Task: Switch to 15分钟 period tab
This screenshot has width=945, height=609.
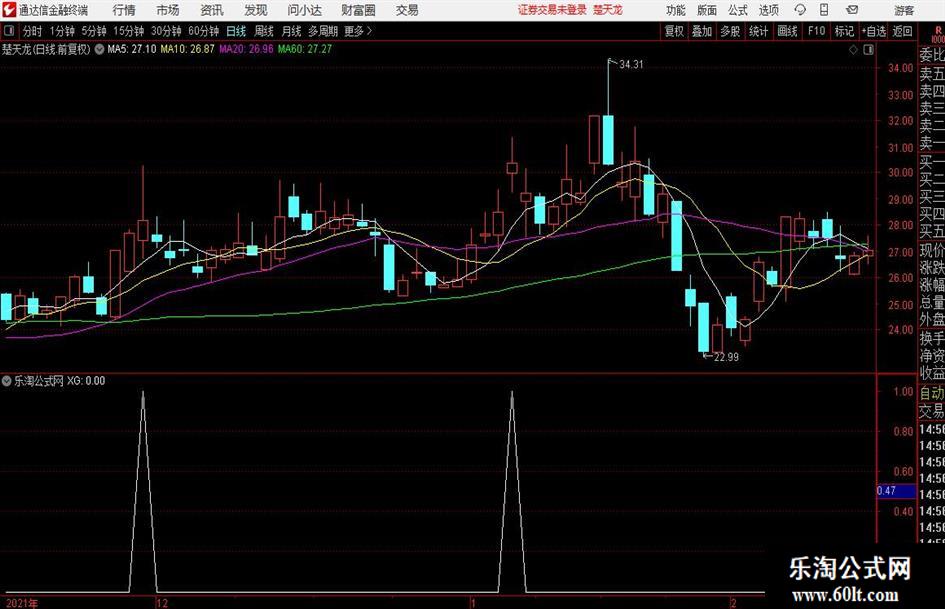Action: tap(128, 31)
